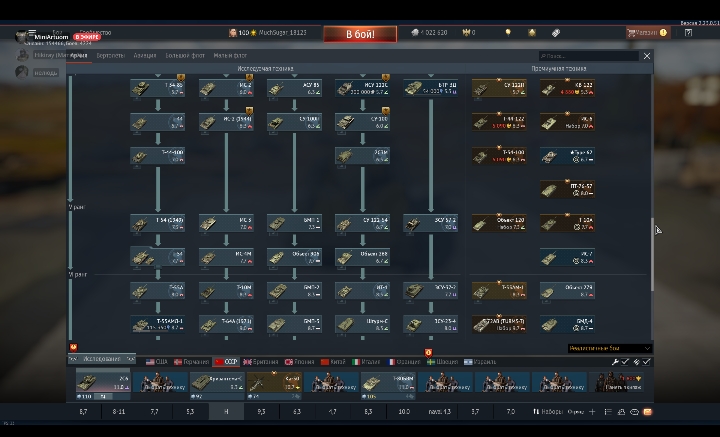Select the premium Объект 279 tank
This screenshot has width=720, height=437.
[568, 291]
